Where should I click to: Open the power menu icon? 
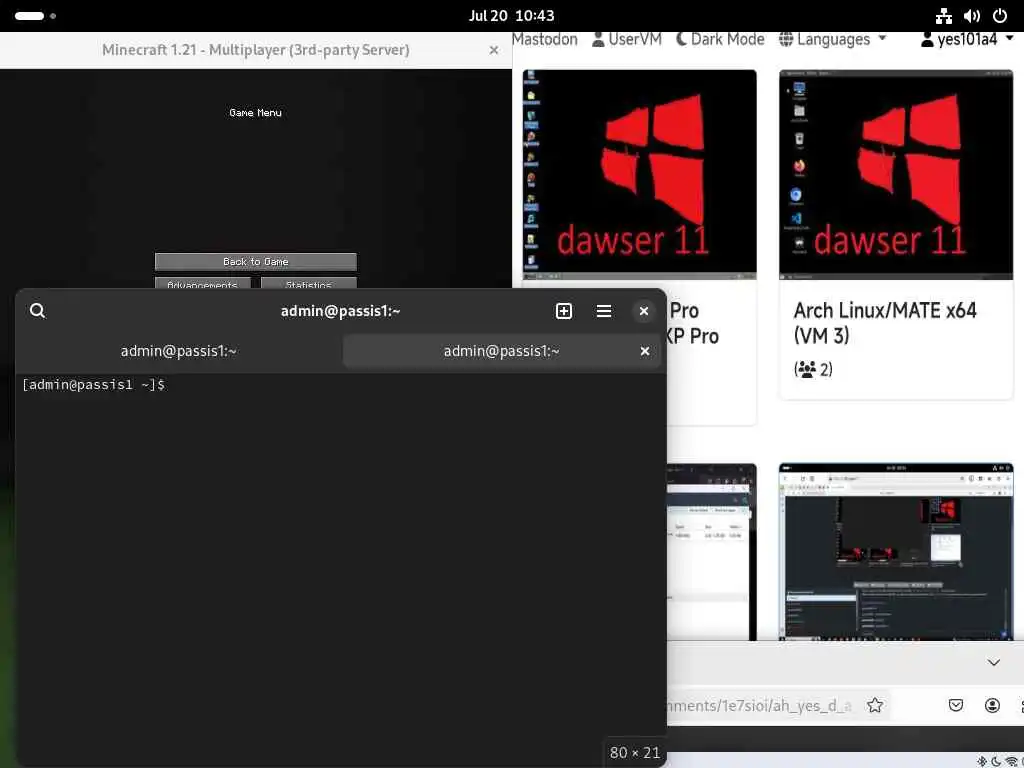[x=1000, y=16]
